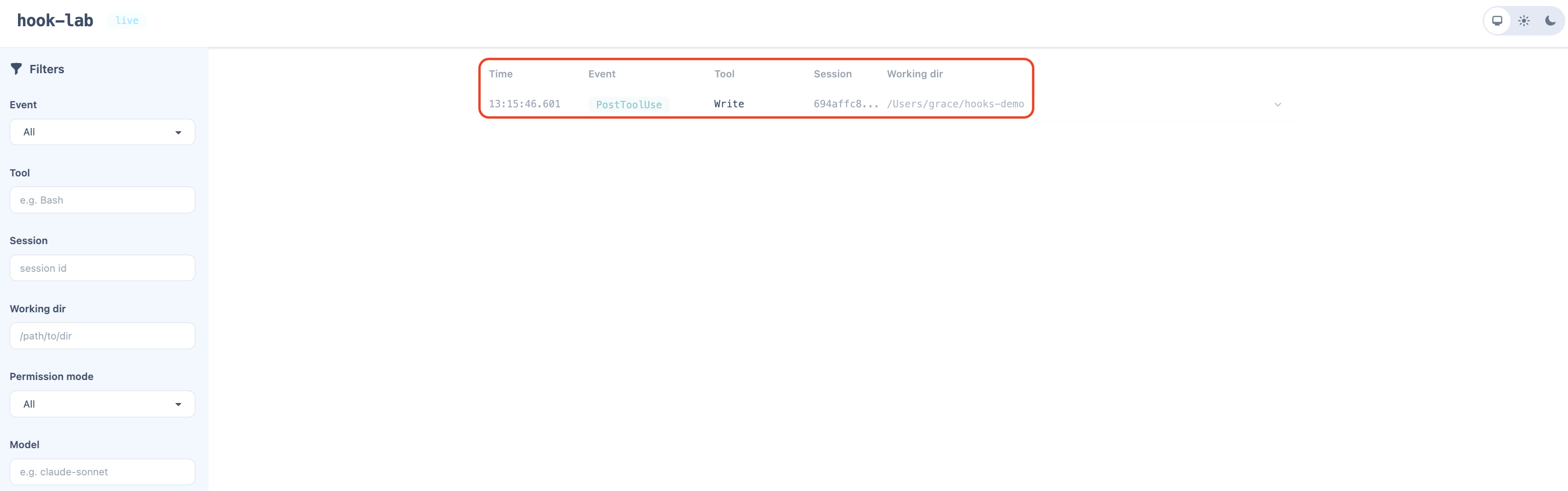This screenshot has width=1568, height=491.
Task: Focus the Tool filter input field
Action: coord(102,199)
